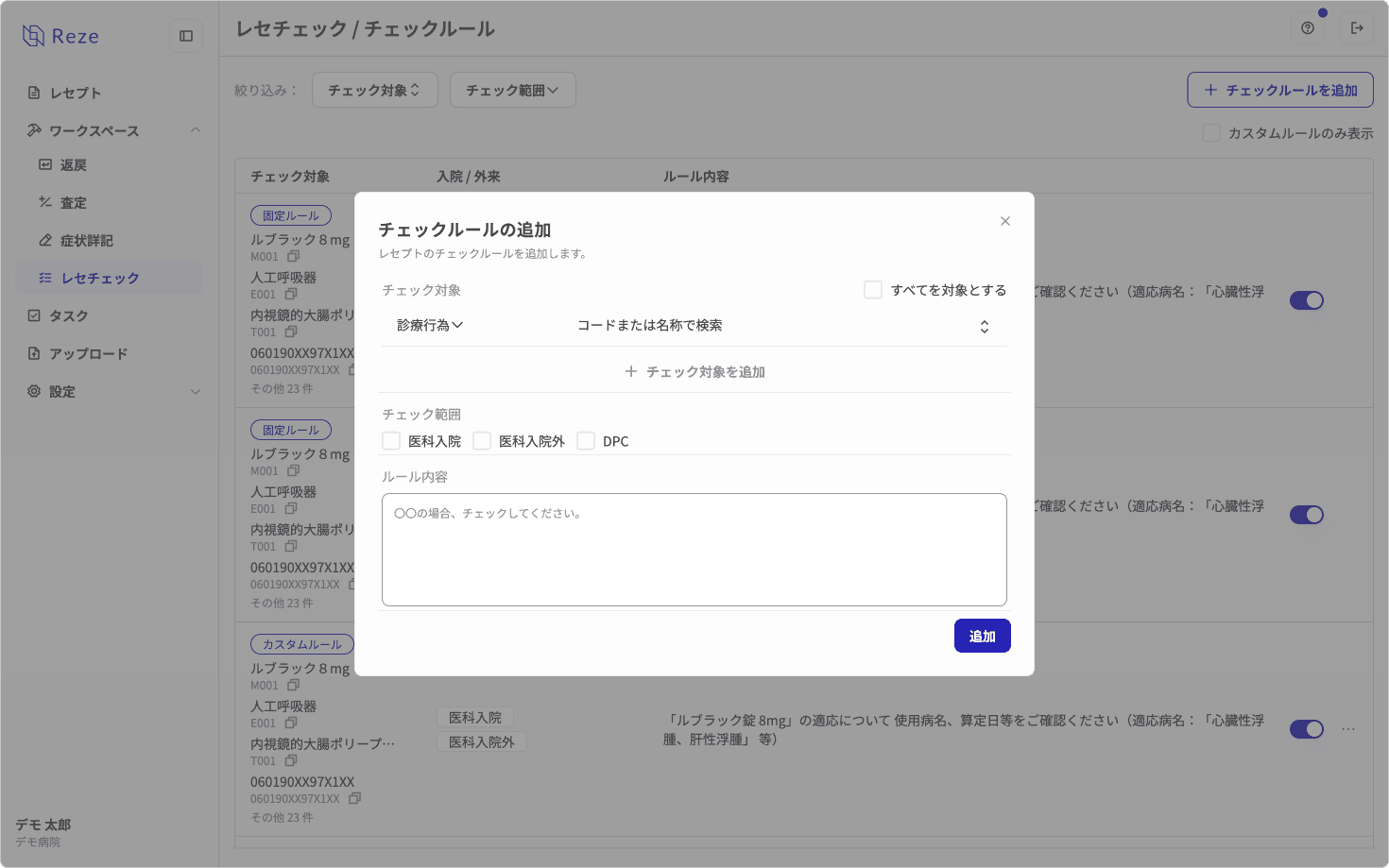Click the logout icon at top right

pyautogui.click(x=1357, y=28)
